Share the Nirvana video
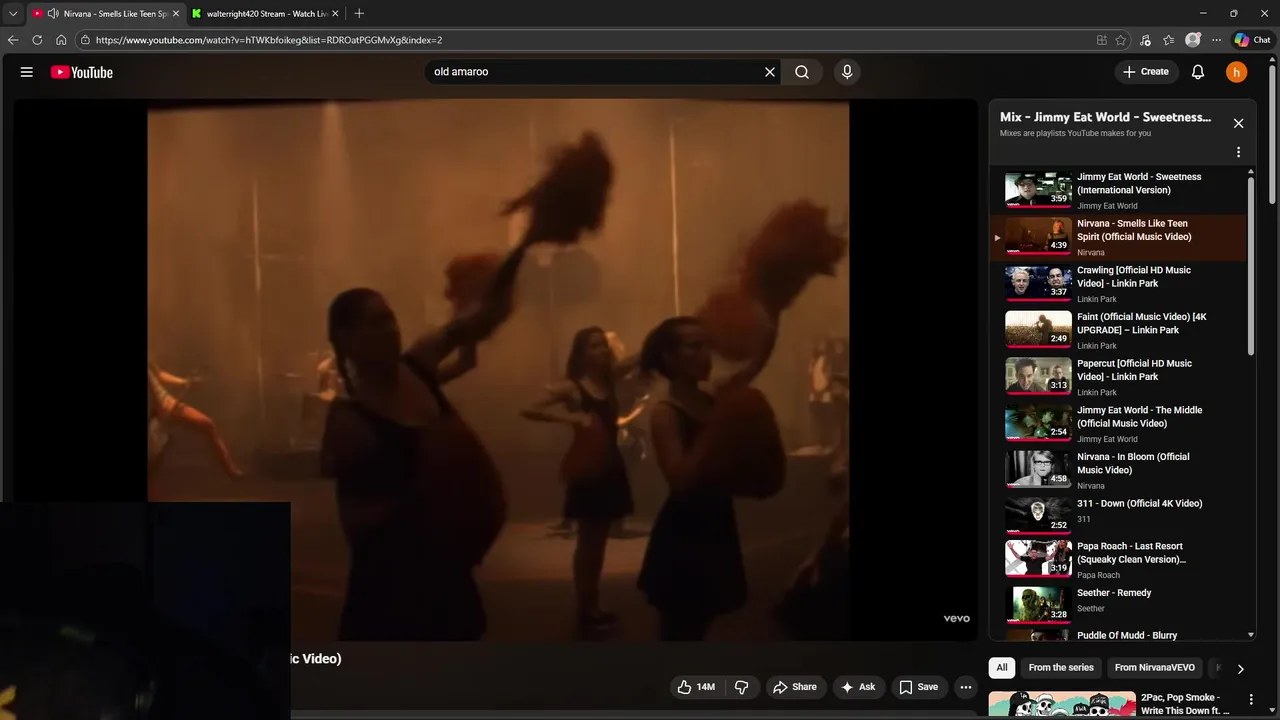 click(795, 687)
